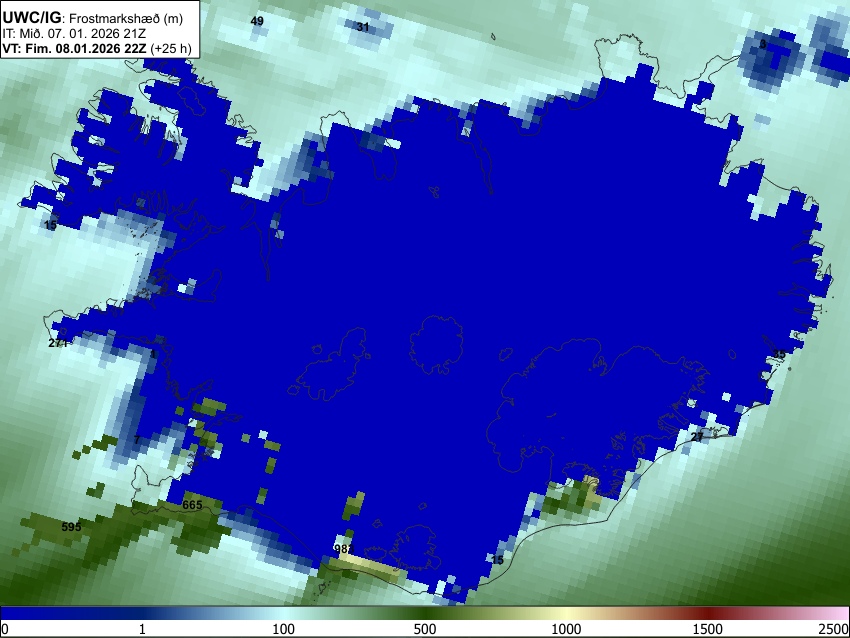850x638 pixels.
Task: Select the map value label '271'
Action: pos(58,343)
